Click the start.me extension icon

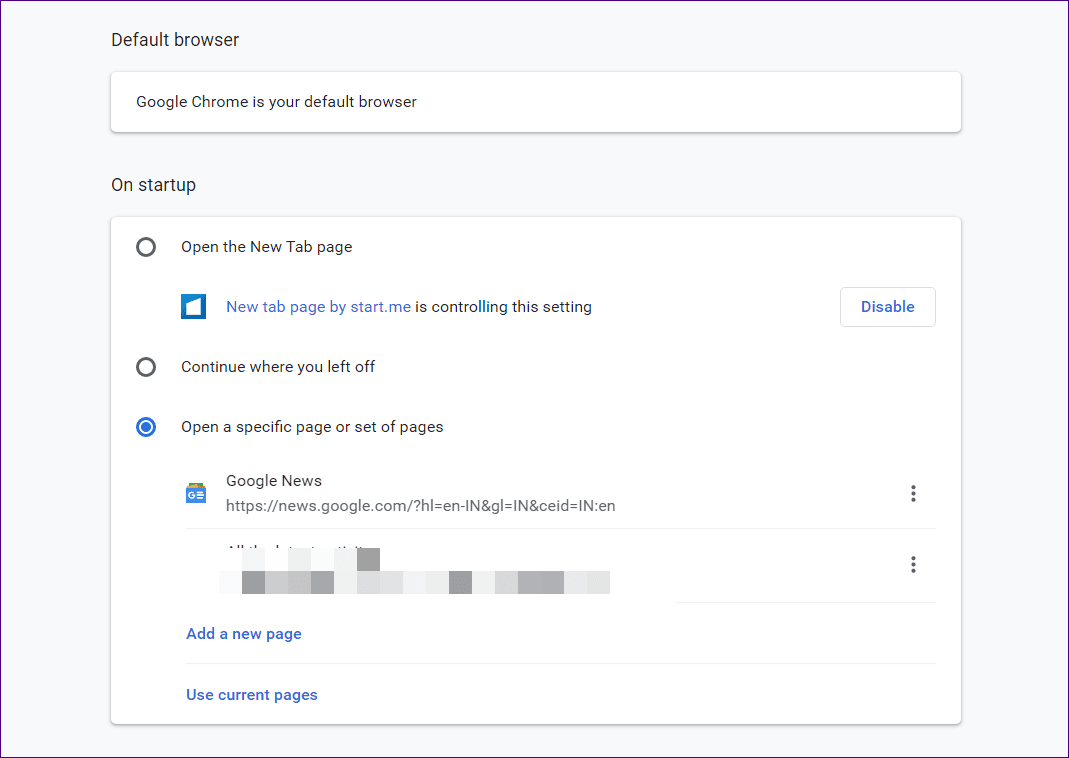click(x=194, y=307)
